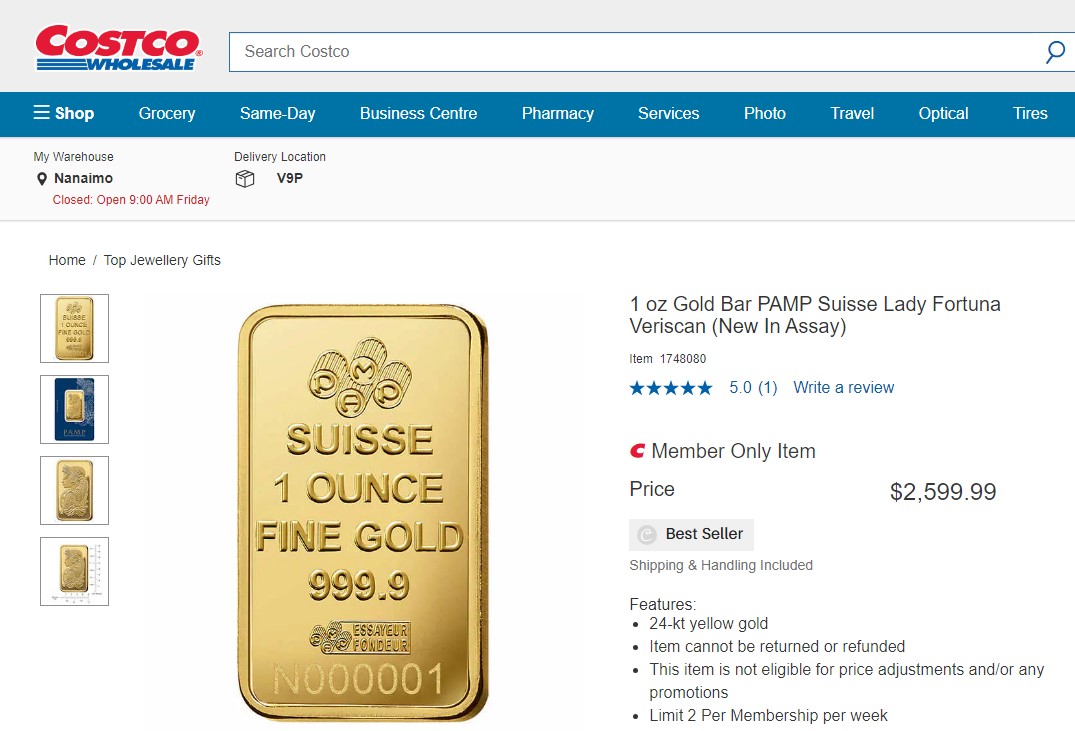The width and height of the screenshot is (1075, 731).
Task: Select the first gold bar front thumbnail
Action: pos(74,328)
